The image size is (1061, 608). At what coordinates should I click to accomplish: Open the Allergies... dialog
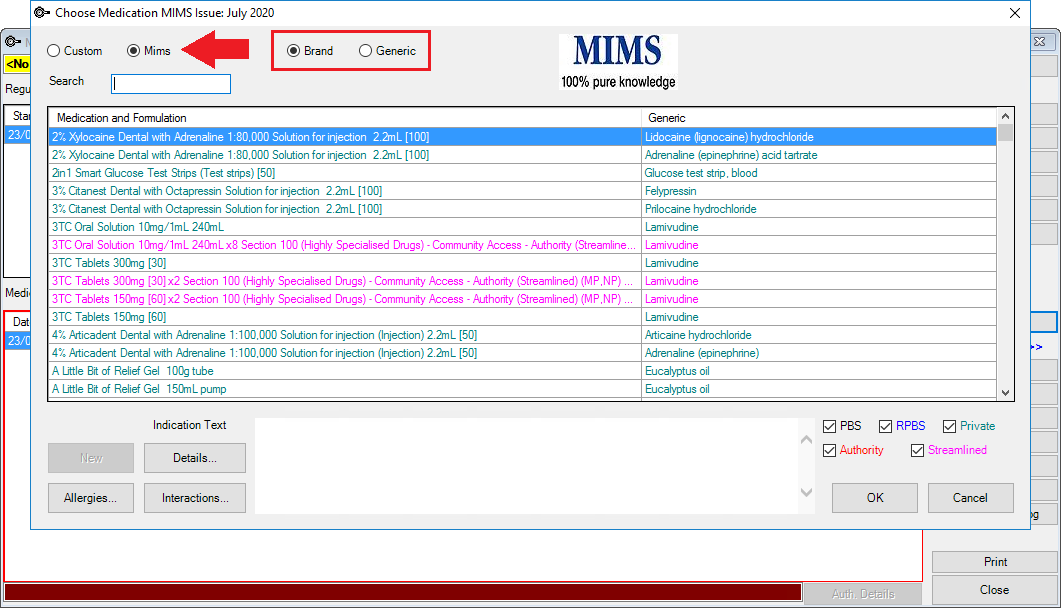91,498
